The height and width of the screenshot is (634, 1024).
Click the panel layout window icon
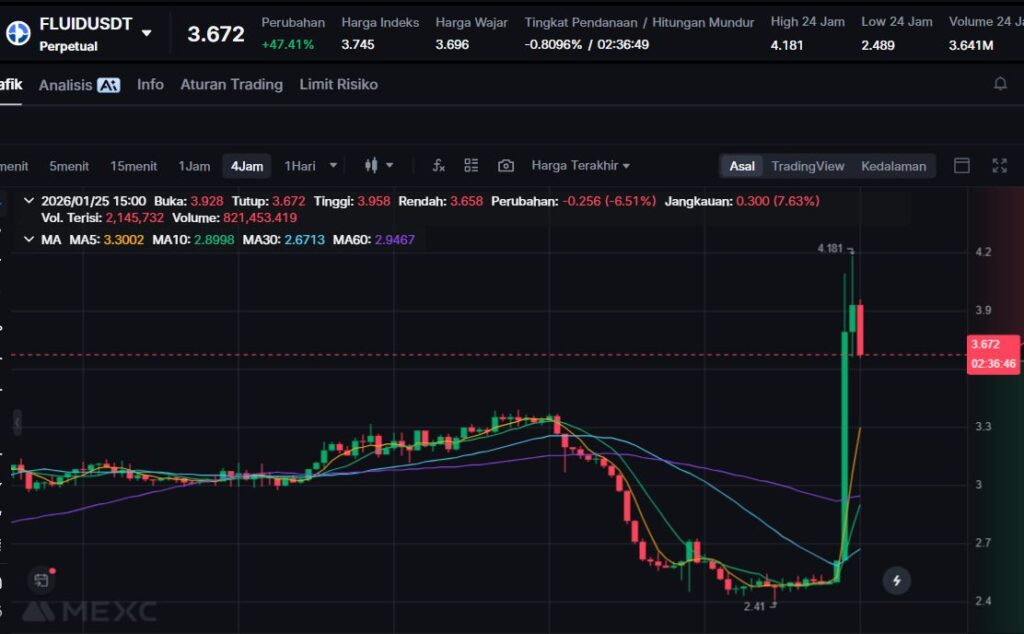962,166
